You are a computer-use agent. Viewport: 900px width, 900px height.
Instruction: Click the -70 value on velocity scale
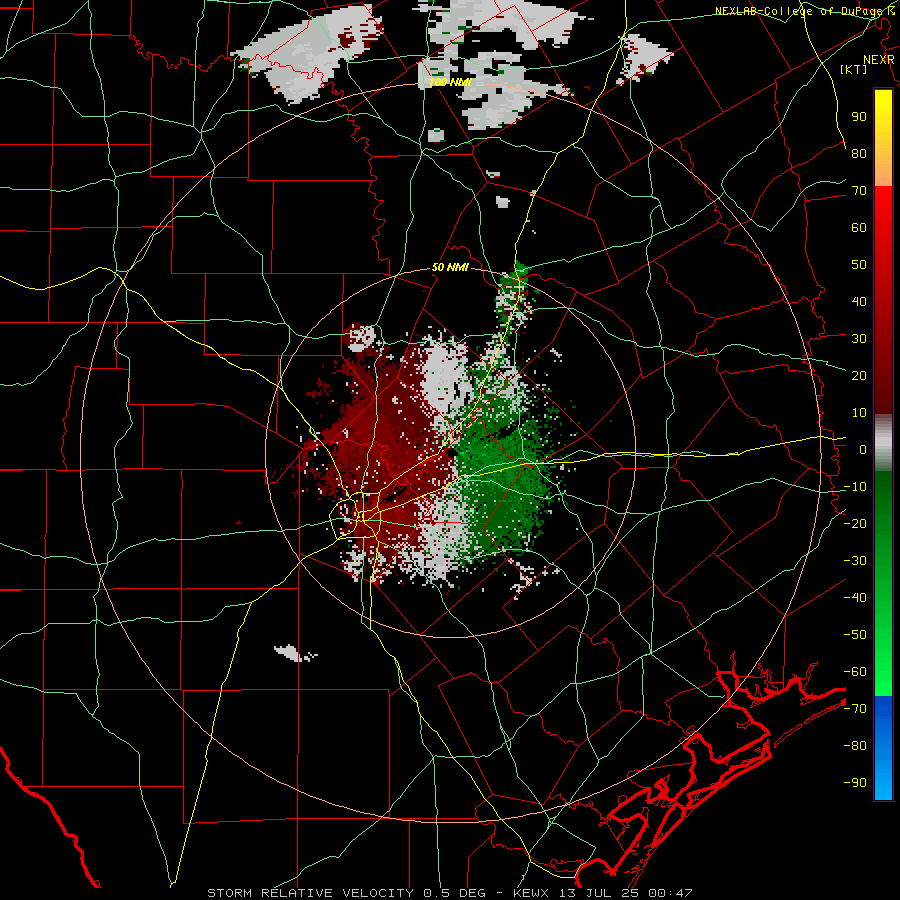(x=855, y=709)
